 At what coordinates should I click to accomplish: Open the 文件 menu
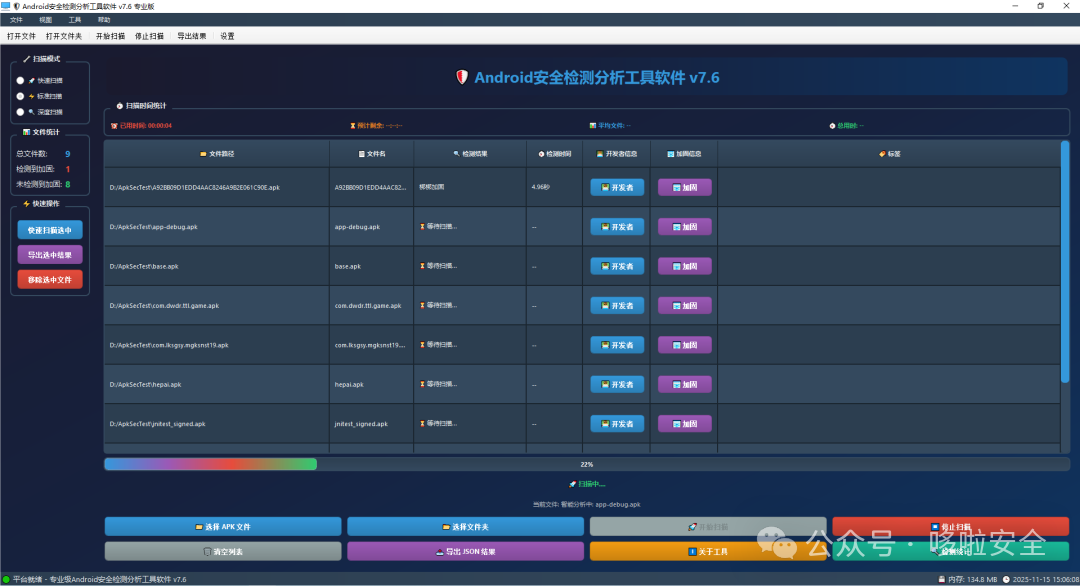[x=16, y=20]
